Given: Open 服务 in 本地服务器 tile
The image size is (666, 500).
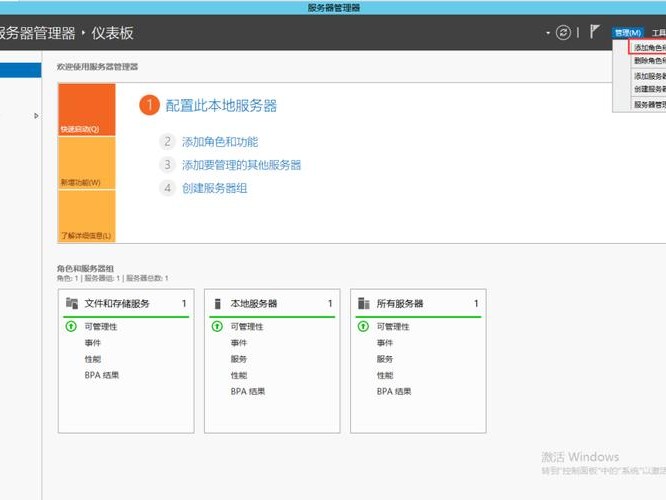Looking at the screenshot, I should (239, 359).
